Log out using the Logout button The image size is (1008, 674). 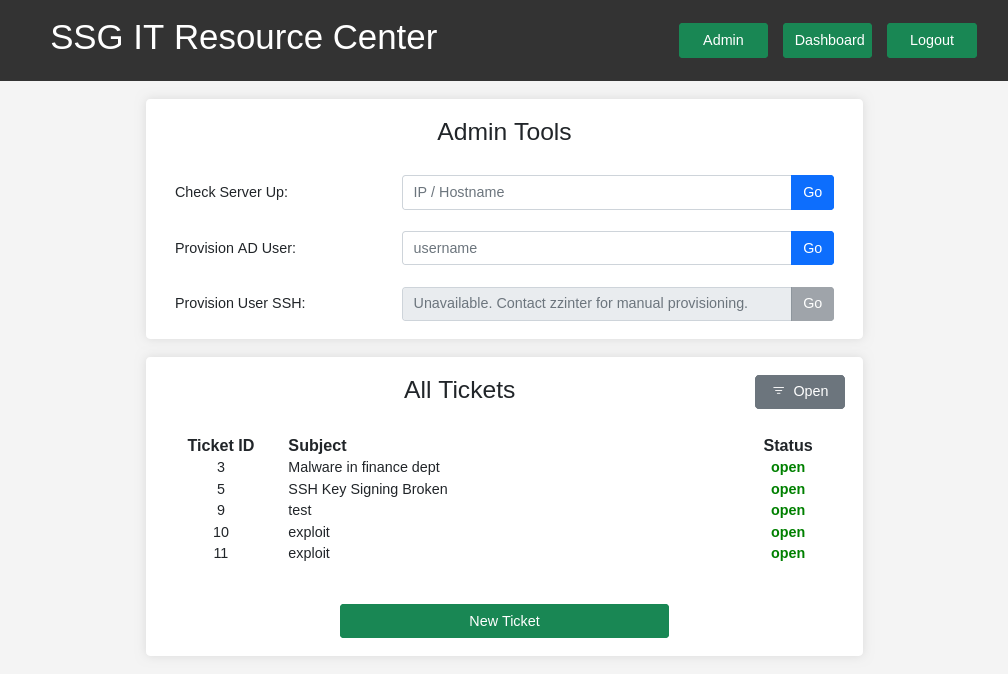931,40
